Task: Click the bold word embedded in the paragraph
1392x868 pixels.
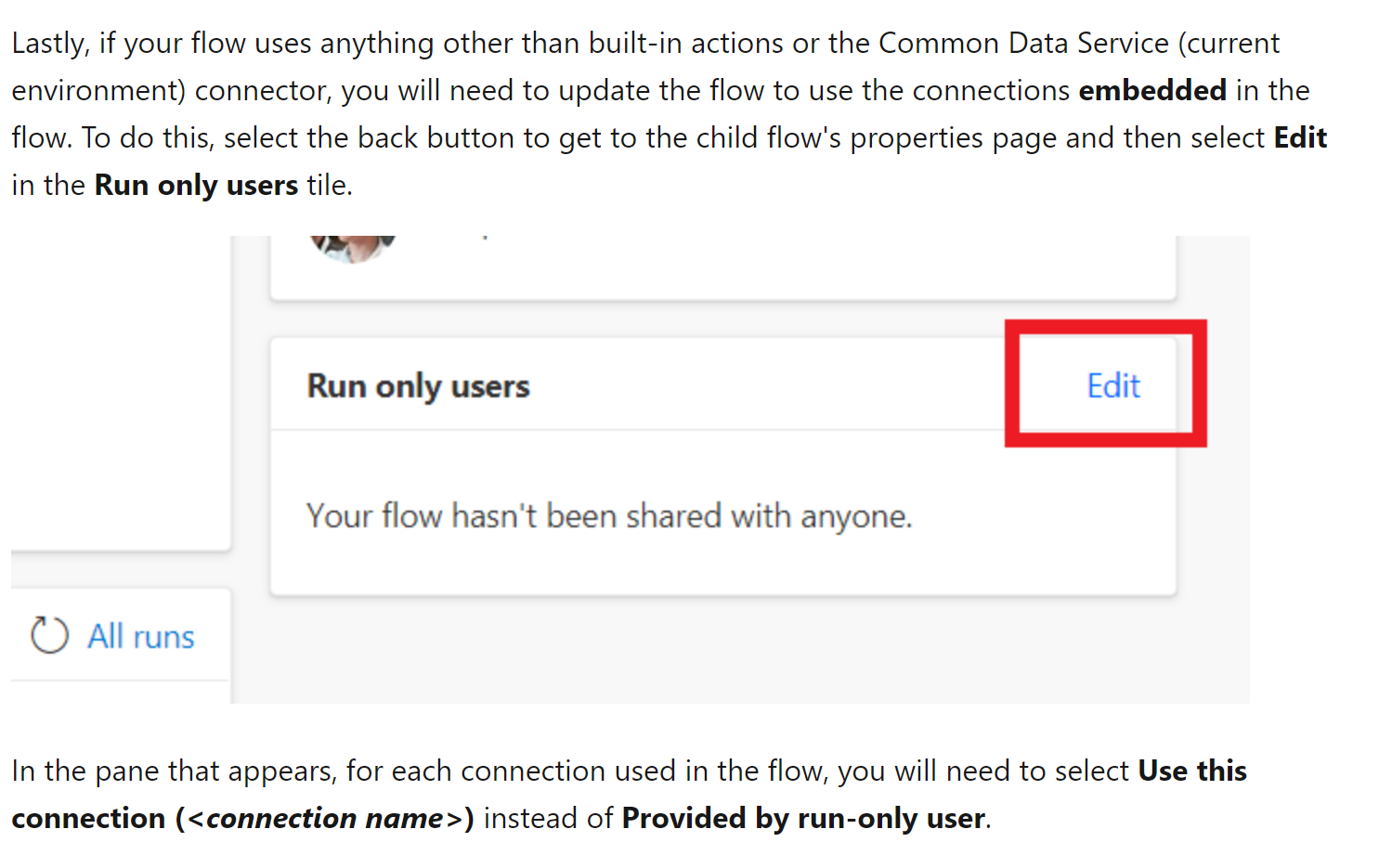Action: pos(1151,90)
